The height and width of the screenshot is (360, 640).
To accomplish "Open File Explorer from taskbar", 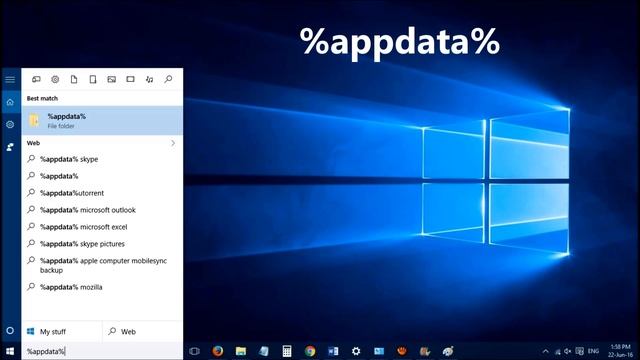I will point(241,351).
